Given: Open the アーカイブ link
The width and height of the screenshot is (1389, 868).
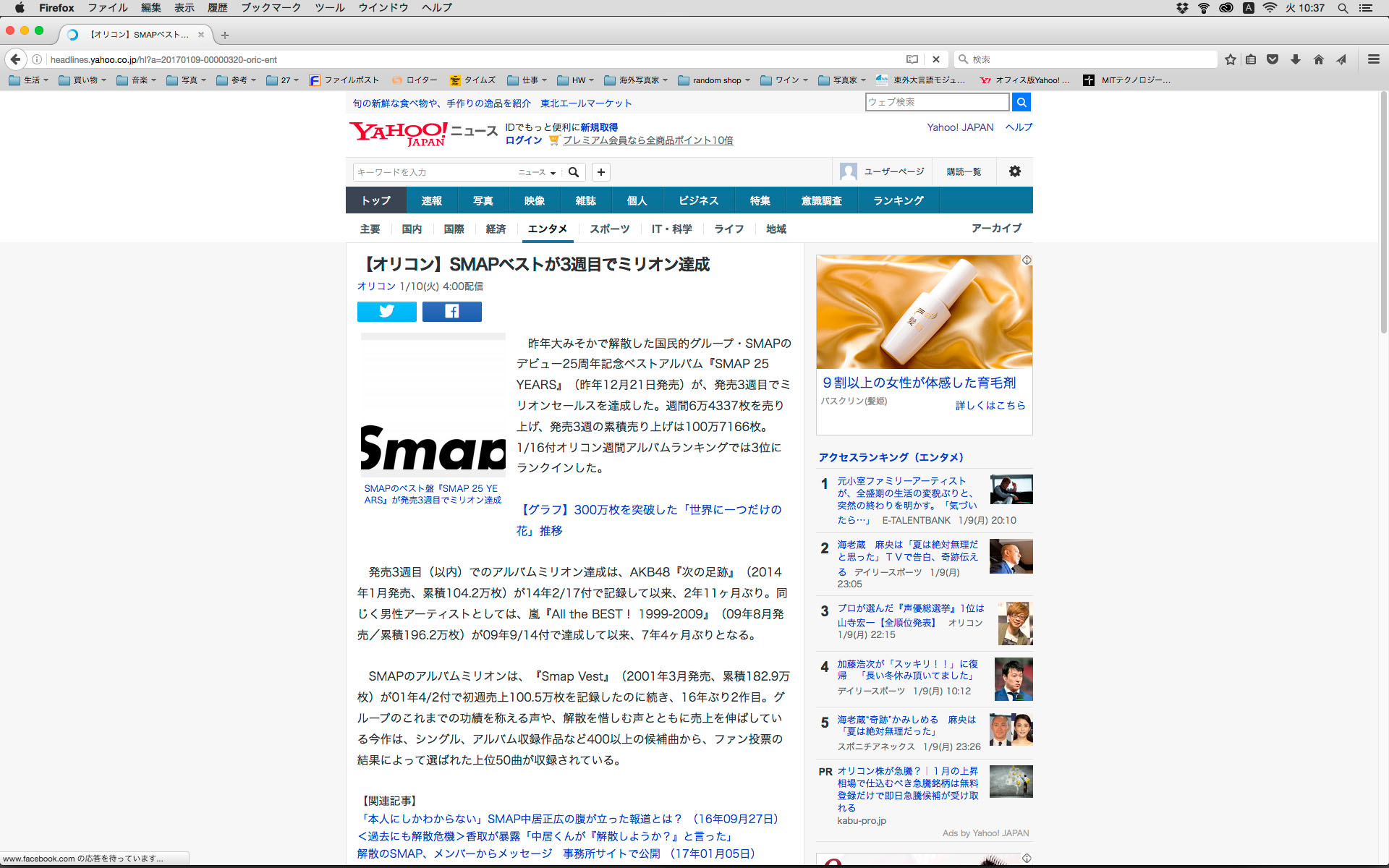Looking at the screenshot, I should (x=995, y=228).
